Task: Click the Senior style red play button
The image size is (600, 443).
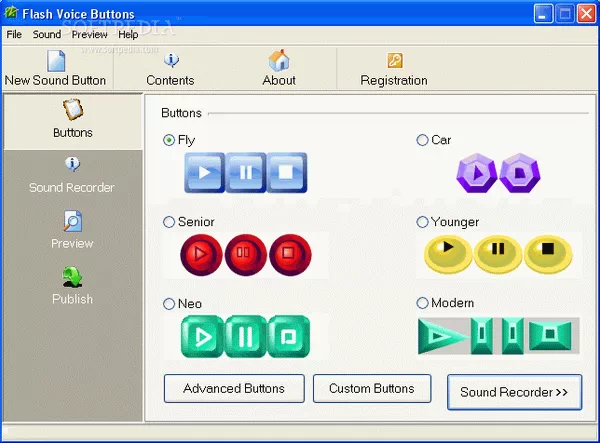Action: pyautogui.click(x=201, y=255)
